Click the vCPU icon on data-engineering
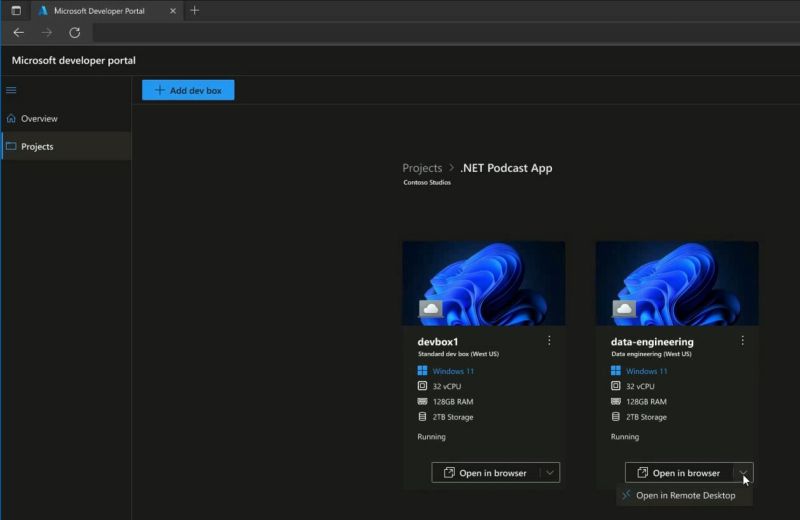 pyautogui.click(x=616, y=386)
